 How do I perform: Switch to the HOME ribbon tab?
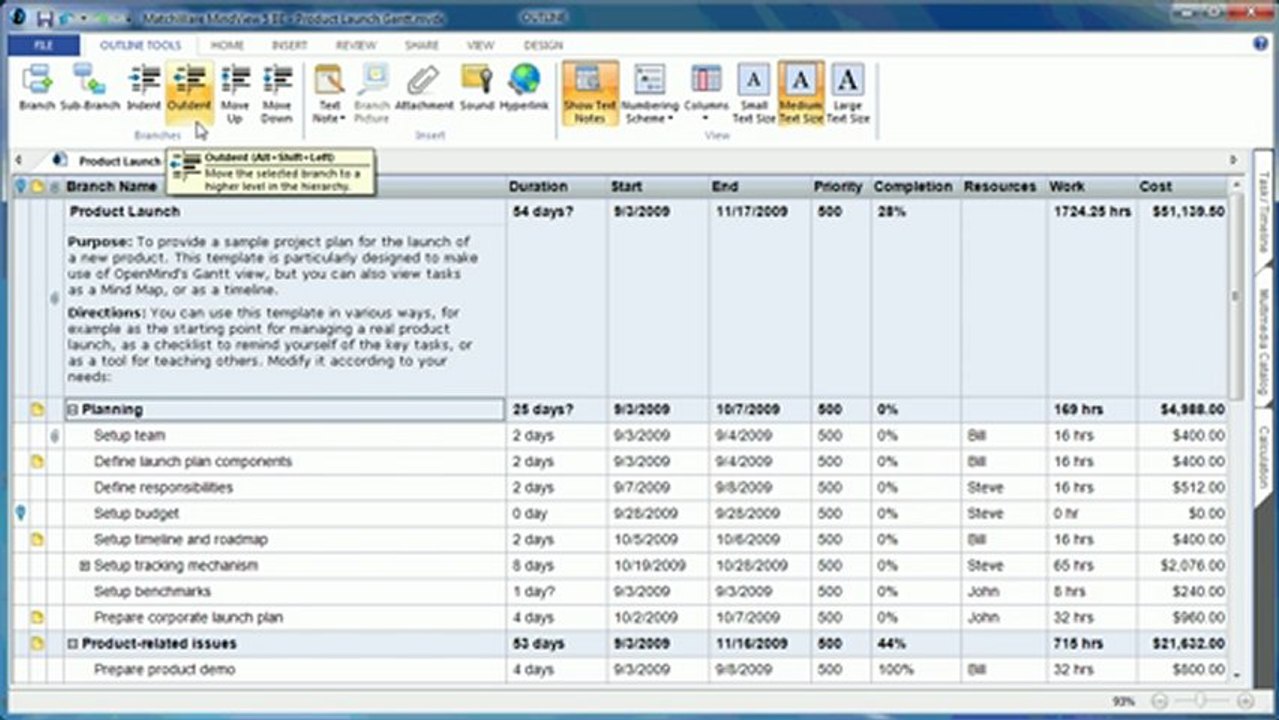click(227, 45)
